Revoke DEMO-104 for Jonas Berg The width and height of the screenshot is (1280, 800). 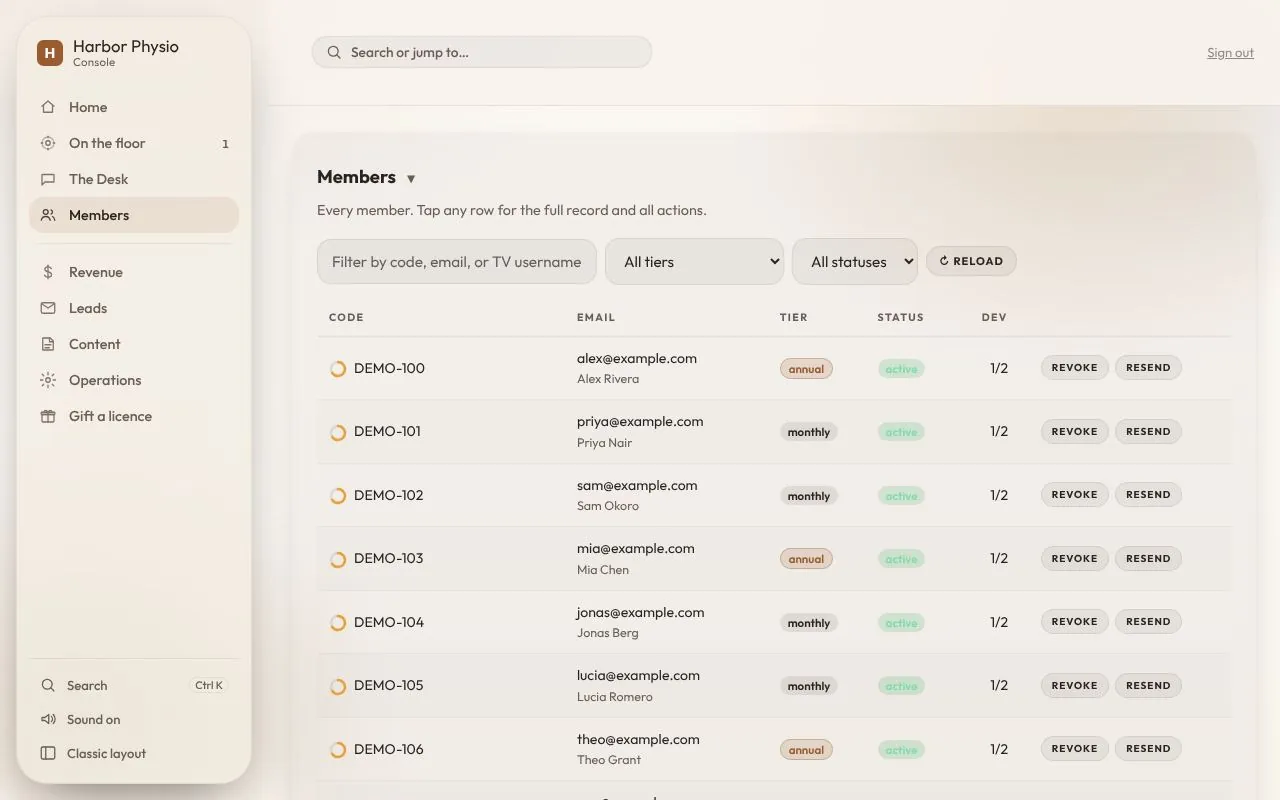pyautogui.click(x=1074, y=621)
